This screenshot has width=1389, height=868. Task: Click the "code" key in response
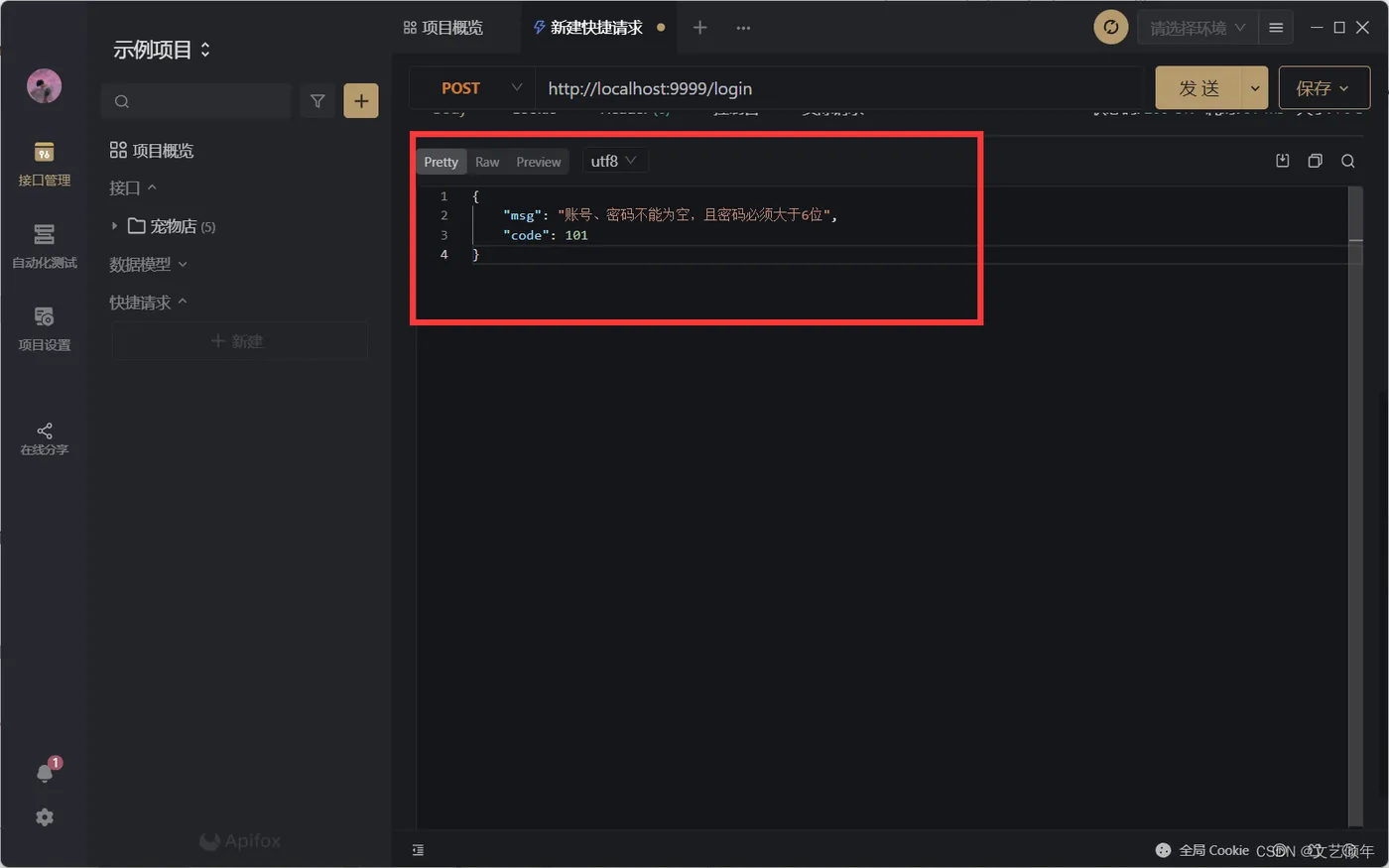coord(526,235)
